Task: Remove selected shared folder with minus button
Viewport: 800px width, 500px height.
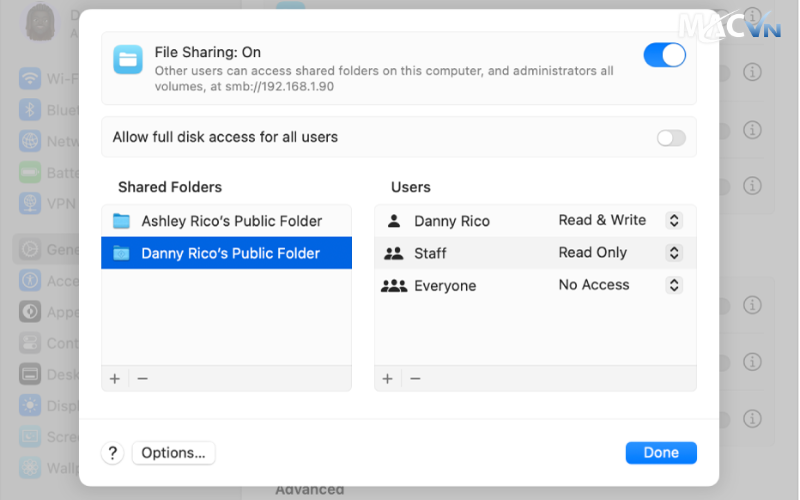Action: tap(142, 379)
